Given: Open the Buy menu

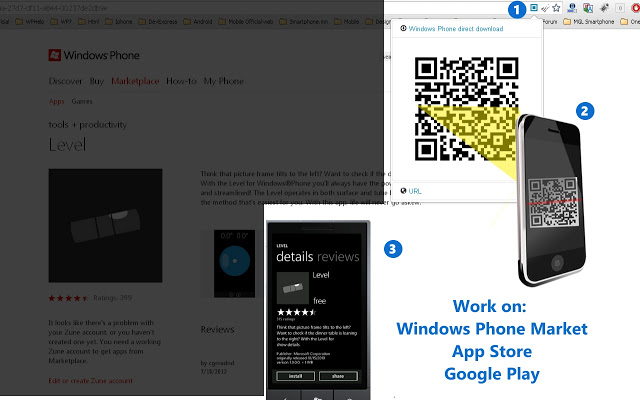Looking at the screenshot, I should pyautogui.click(x=97, y=81).
